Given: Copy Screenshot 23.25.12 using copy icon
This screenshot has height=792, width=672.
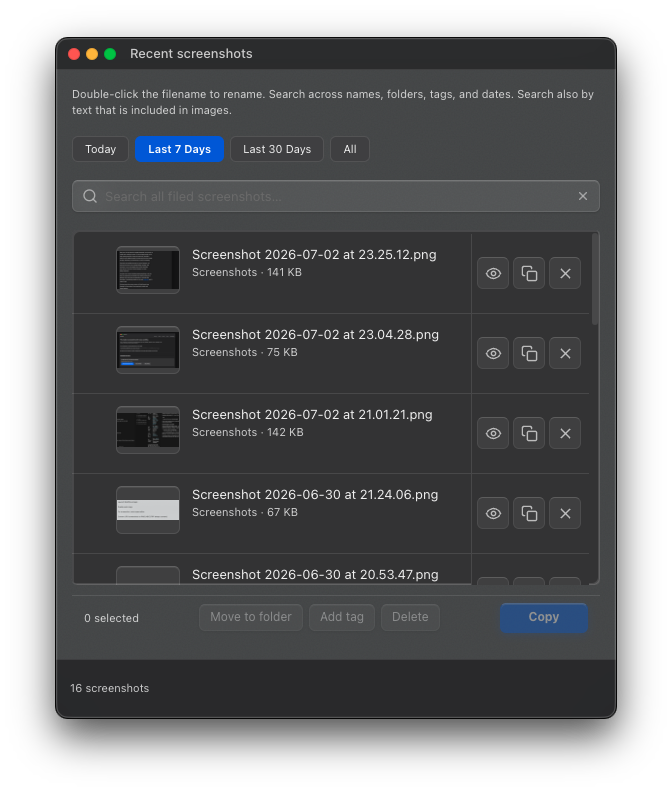Looking at the screenshot, I should 529,273.
